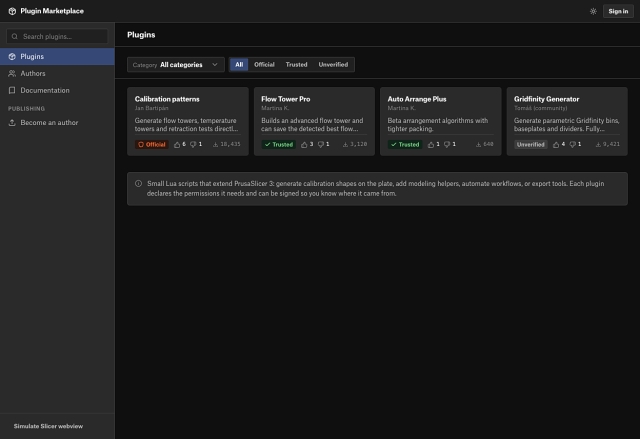The width and height of the screenshot is (640, 439).
Task: Click download icon on Gridfinity Generator card
Action: point(598,144)
